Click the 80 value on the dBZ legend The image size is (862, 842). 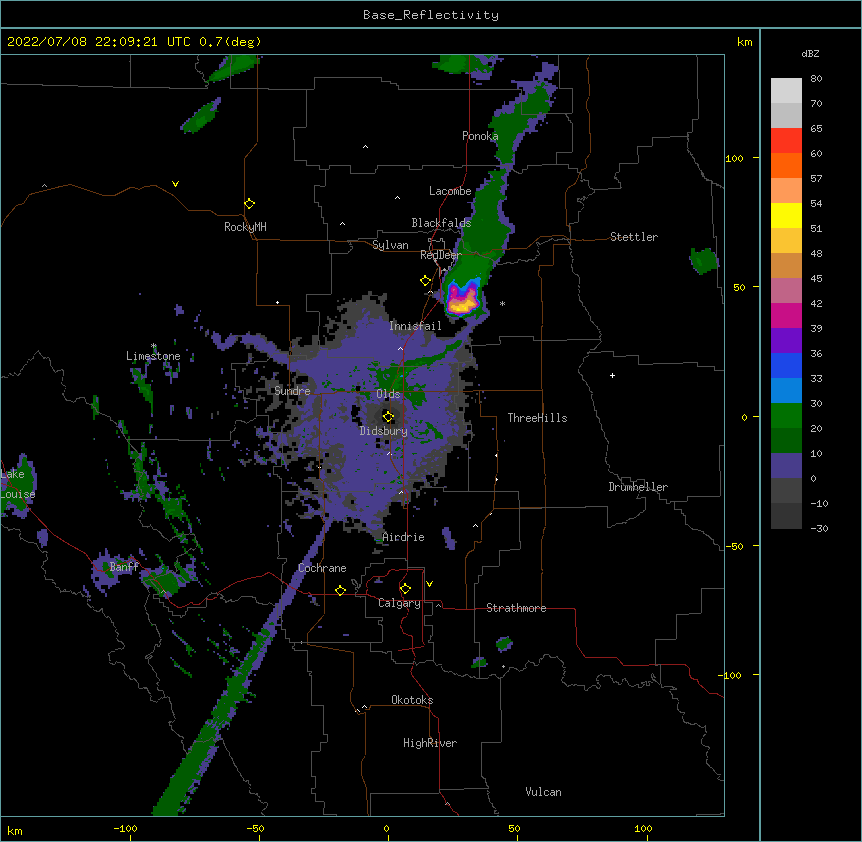pyautogui.click(x=816, y=79)
